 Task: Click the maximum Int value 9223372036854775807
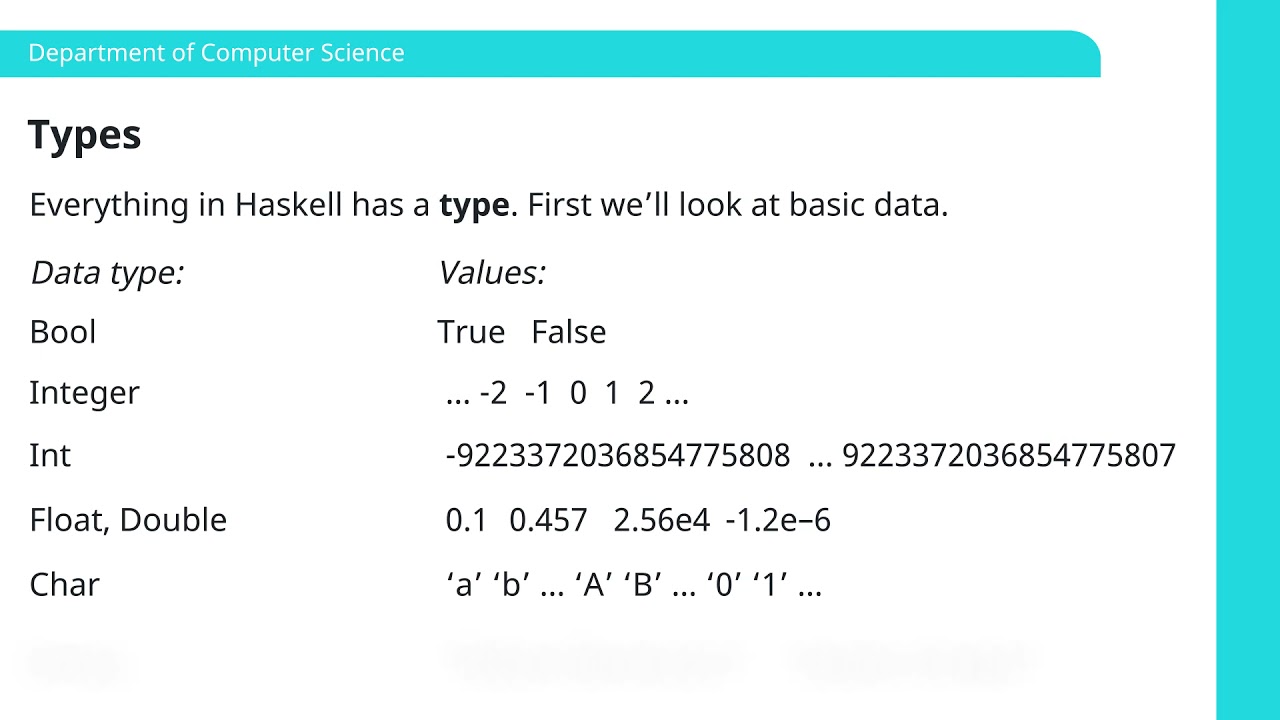(1008, 456)
